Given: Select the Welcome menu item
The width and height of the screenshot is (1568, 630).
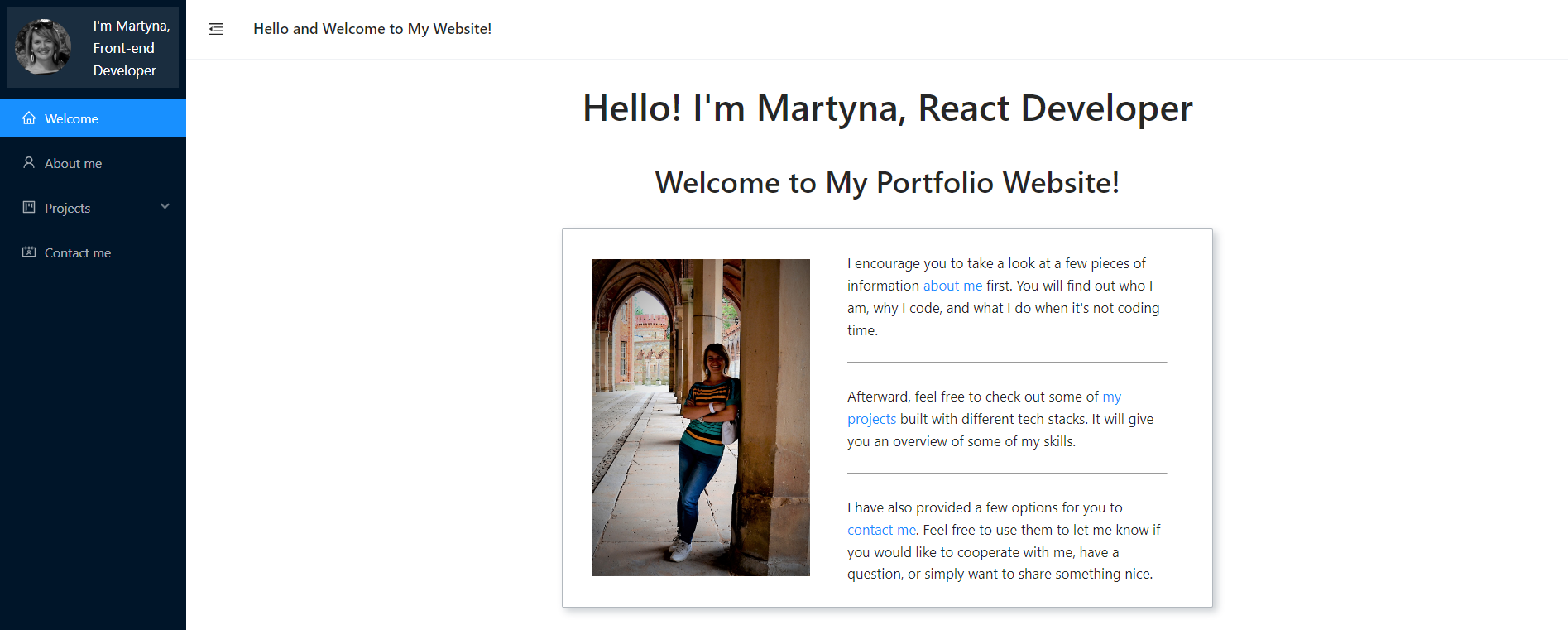Looking at the screenshot, I should [x=93, y=118].
